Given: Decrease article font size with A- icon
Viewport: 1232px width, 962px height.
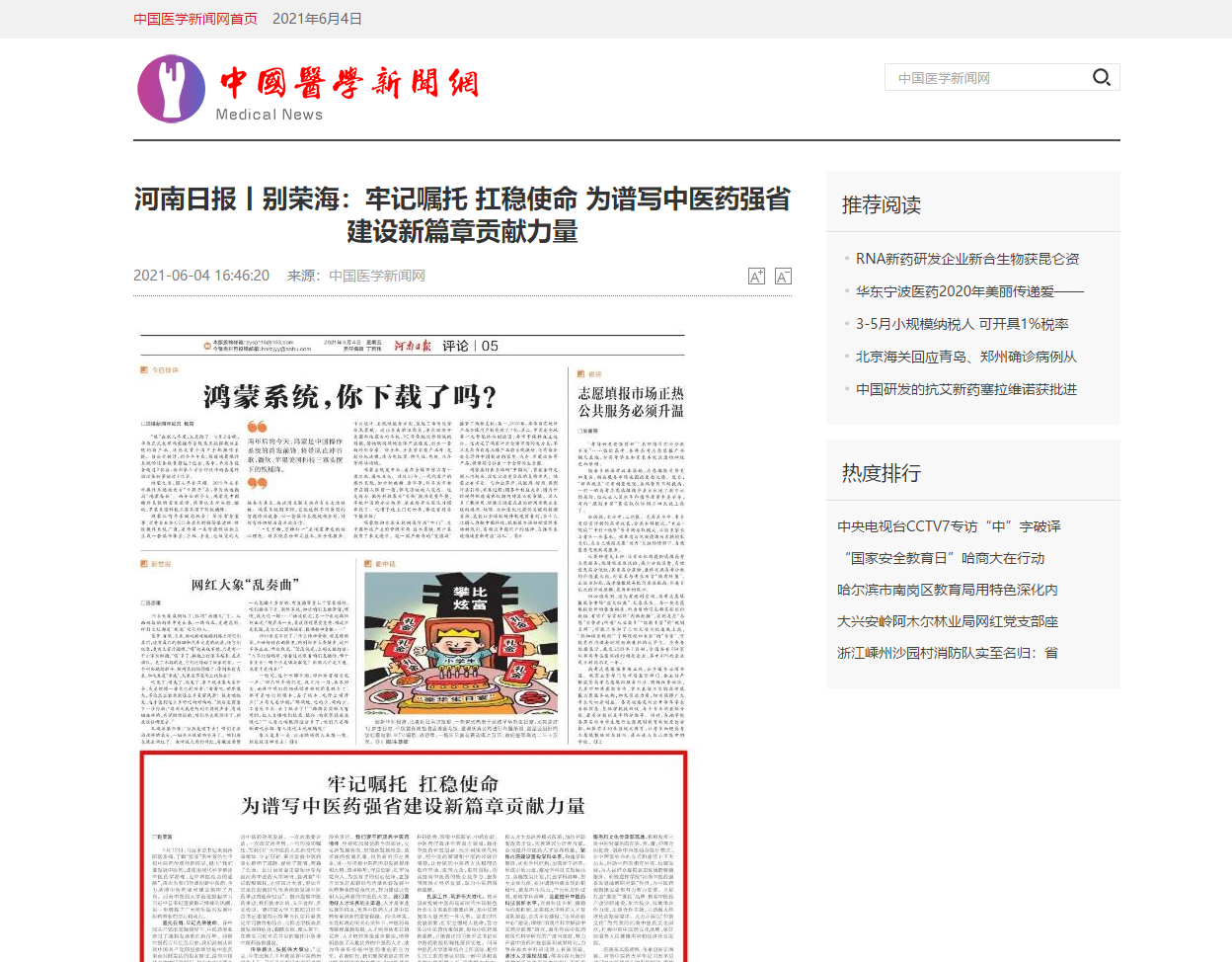Looking at the screenshot, I should point(783,277).
